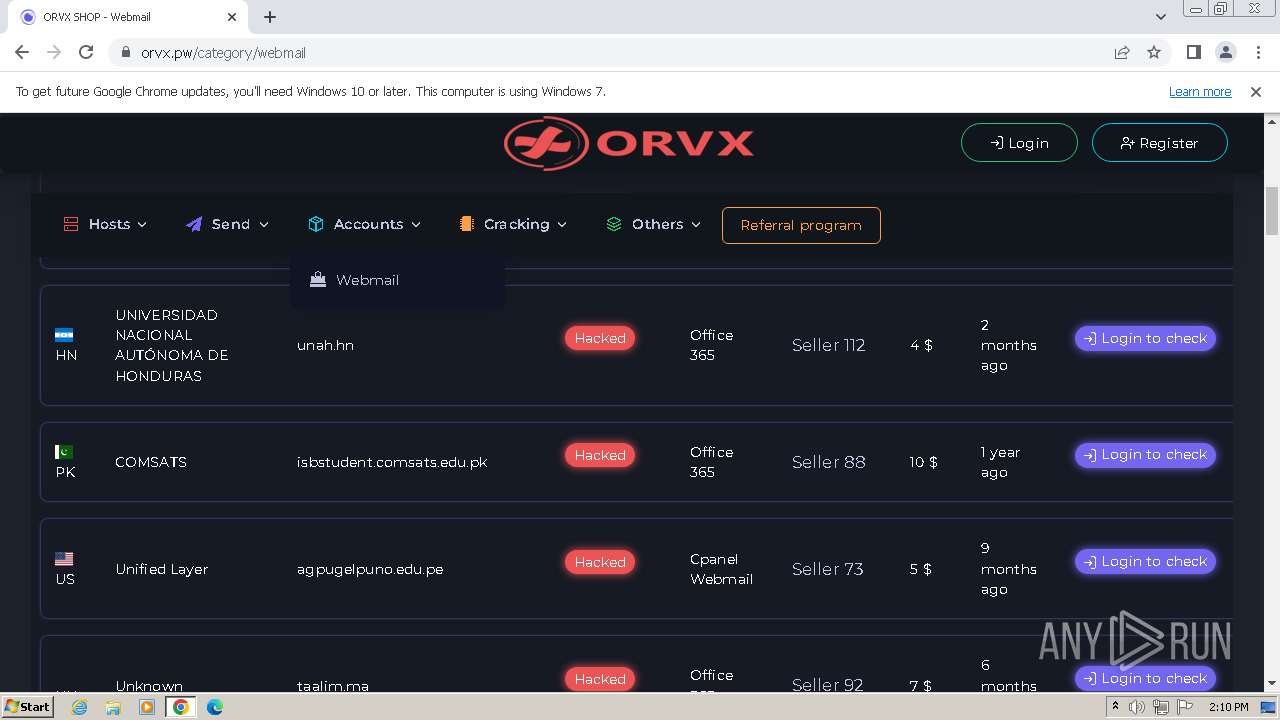Click the US flag icon
The image size is (1280, 720).
point(64,559)
